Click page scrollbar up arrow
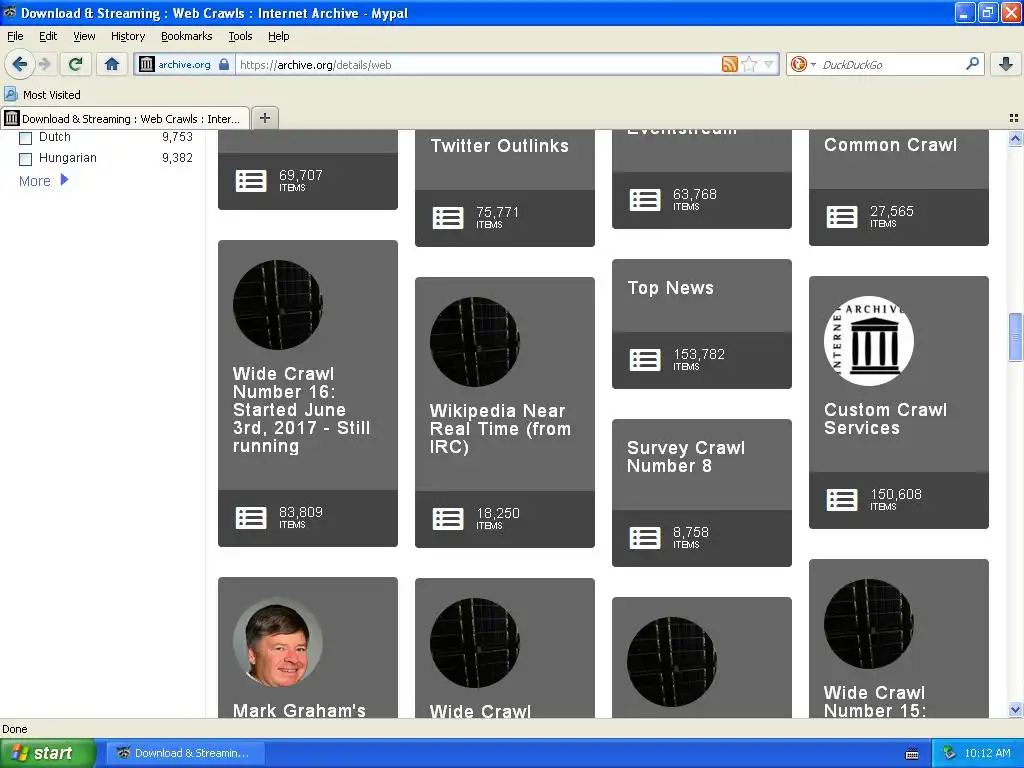The width and height of the screenshot is (1024, 768). pos(1015,138)
